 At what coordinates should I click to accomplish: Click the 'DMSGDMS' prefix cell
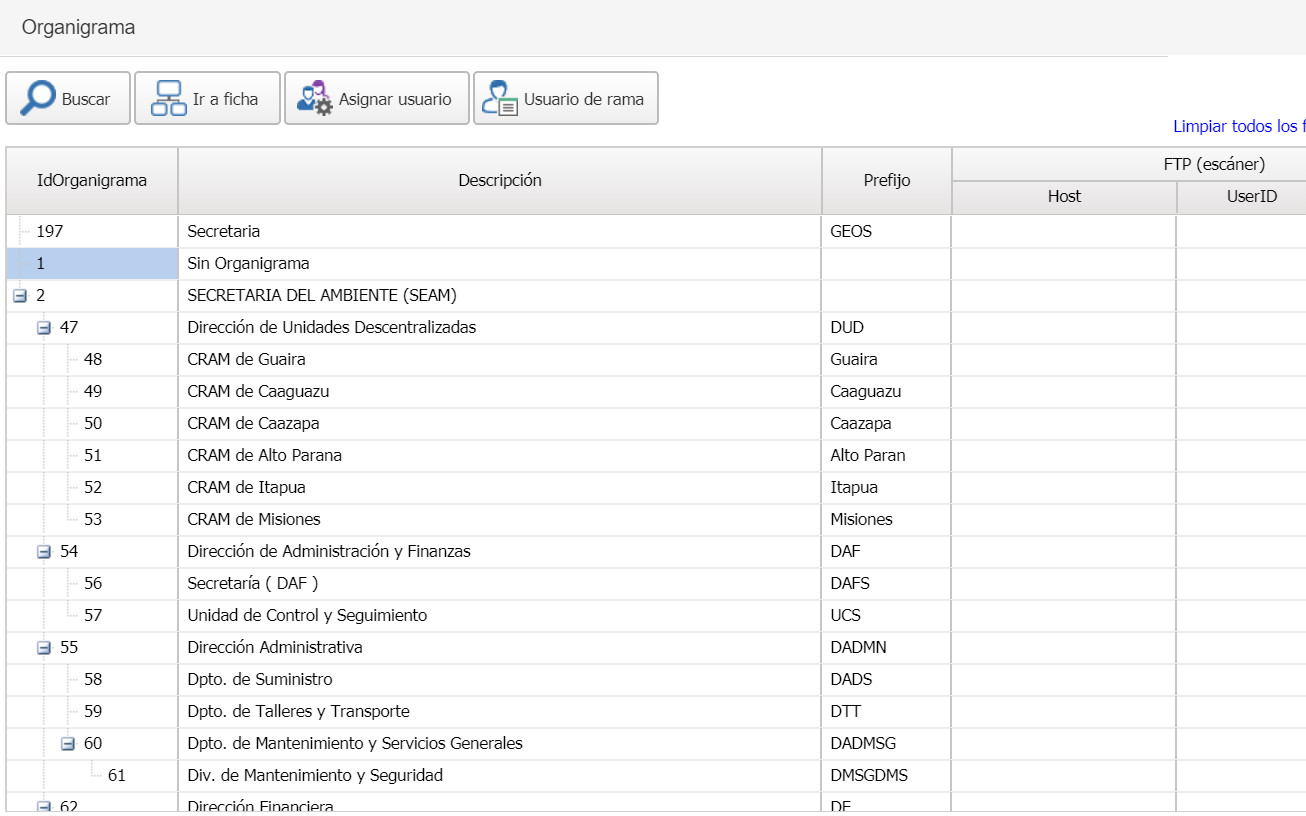click(x=887, y=776)
